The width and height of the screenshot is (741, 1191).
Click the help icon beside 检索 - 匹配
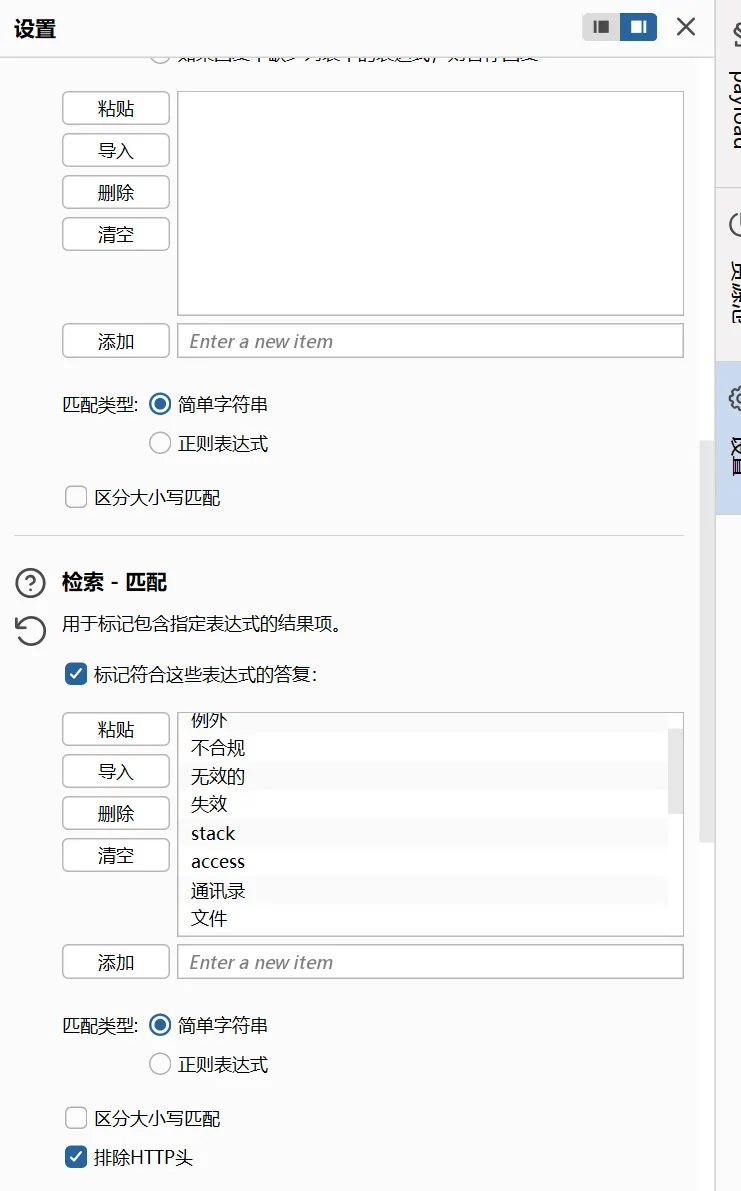[31, 582]
